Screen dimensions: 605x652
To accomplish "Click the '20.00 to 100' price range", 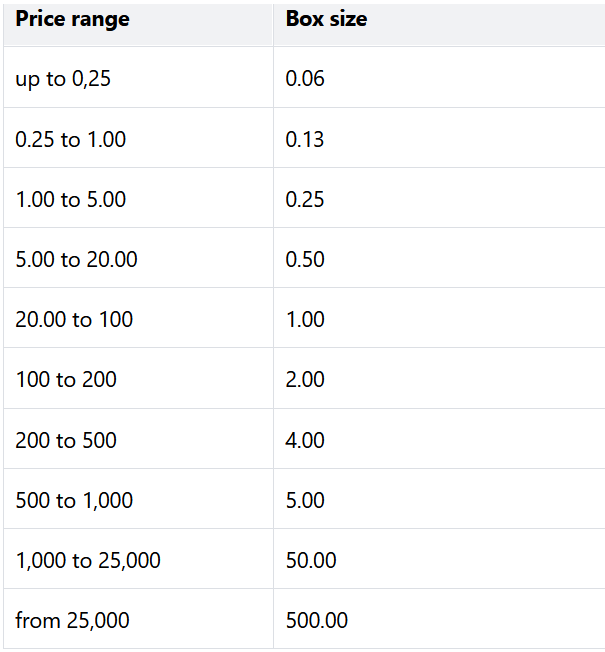I will click(74, 319).
